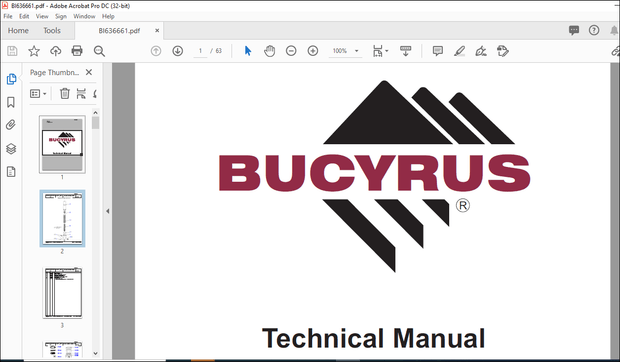This screenshot has height=362, width=620.
Task: Open the notifications bell
Action: point(614,30)
